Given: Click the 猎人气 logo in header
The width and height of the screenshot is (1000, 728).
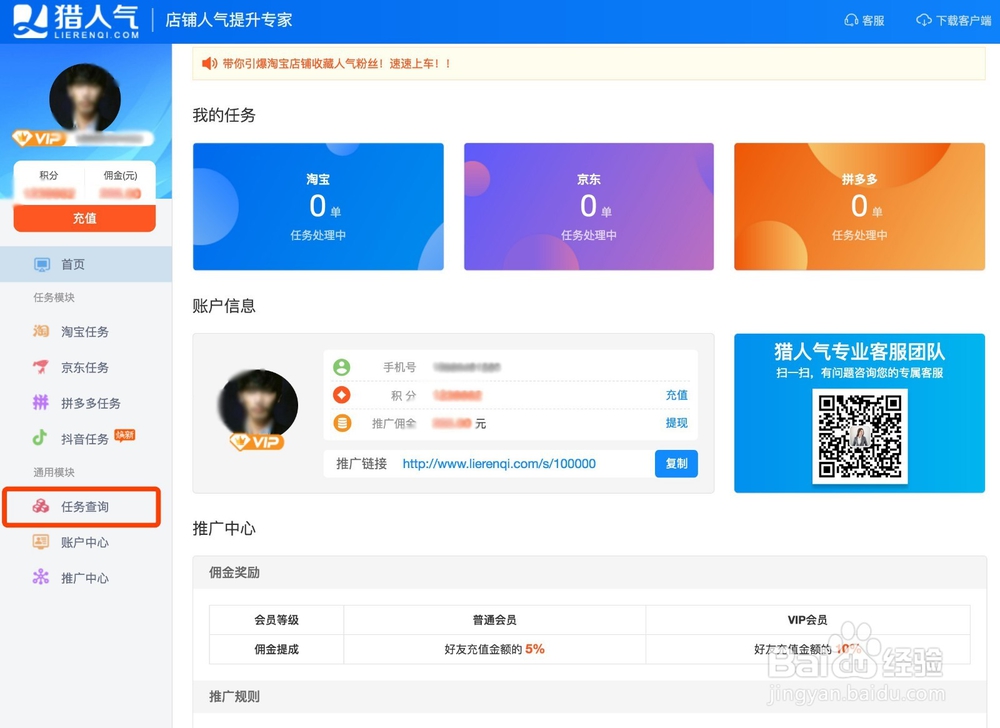Looking at the screenshot, I should click(77, 20).
